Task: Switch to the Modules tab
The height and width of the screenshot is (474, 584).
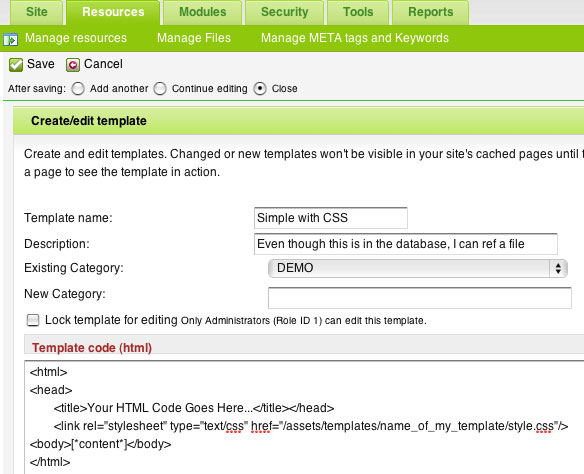Action: [x=203, y=12]
